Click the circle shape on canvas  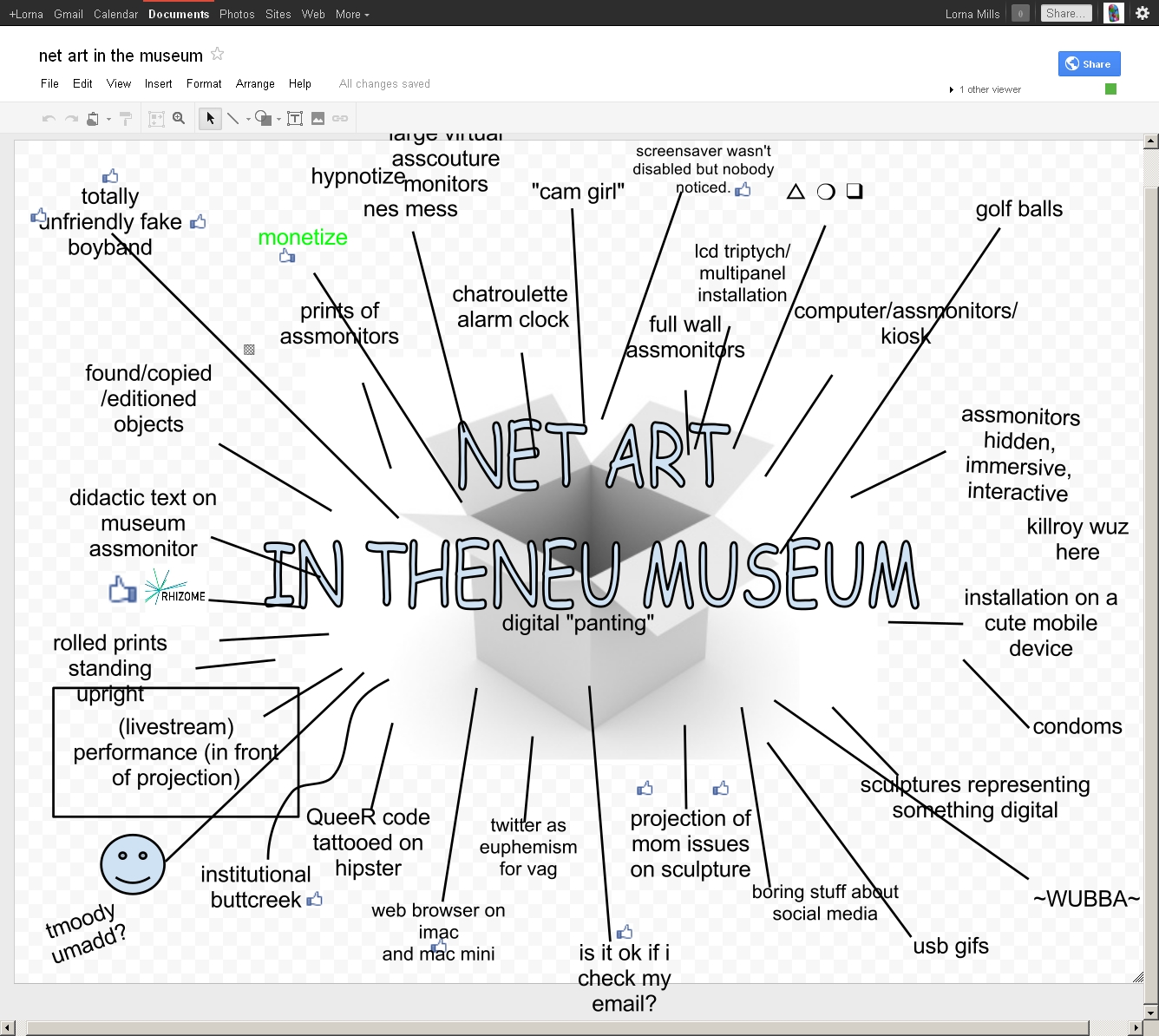coord(826,192)
